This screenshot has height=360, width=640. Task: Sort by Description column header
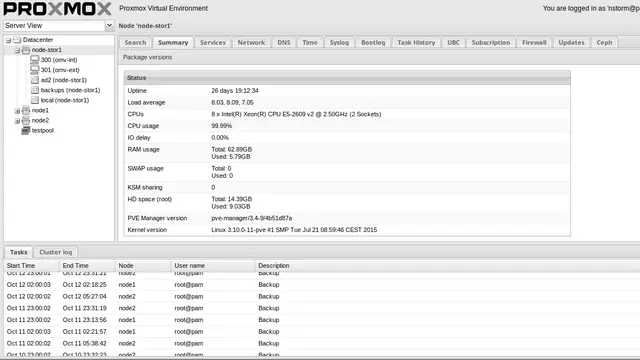click(447, 265)
